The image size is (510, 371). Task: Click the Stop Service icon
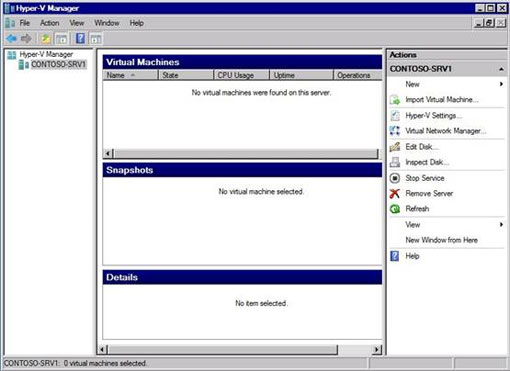point(395,178)
